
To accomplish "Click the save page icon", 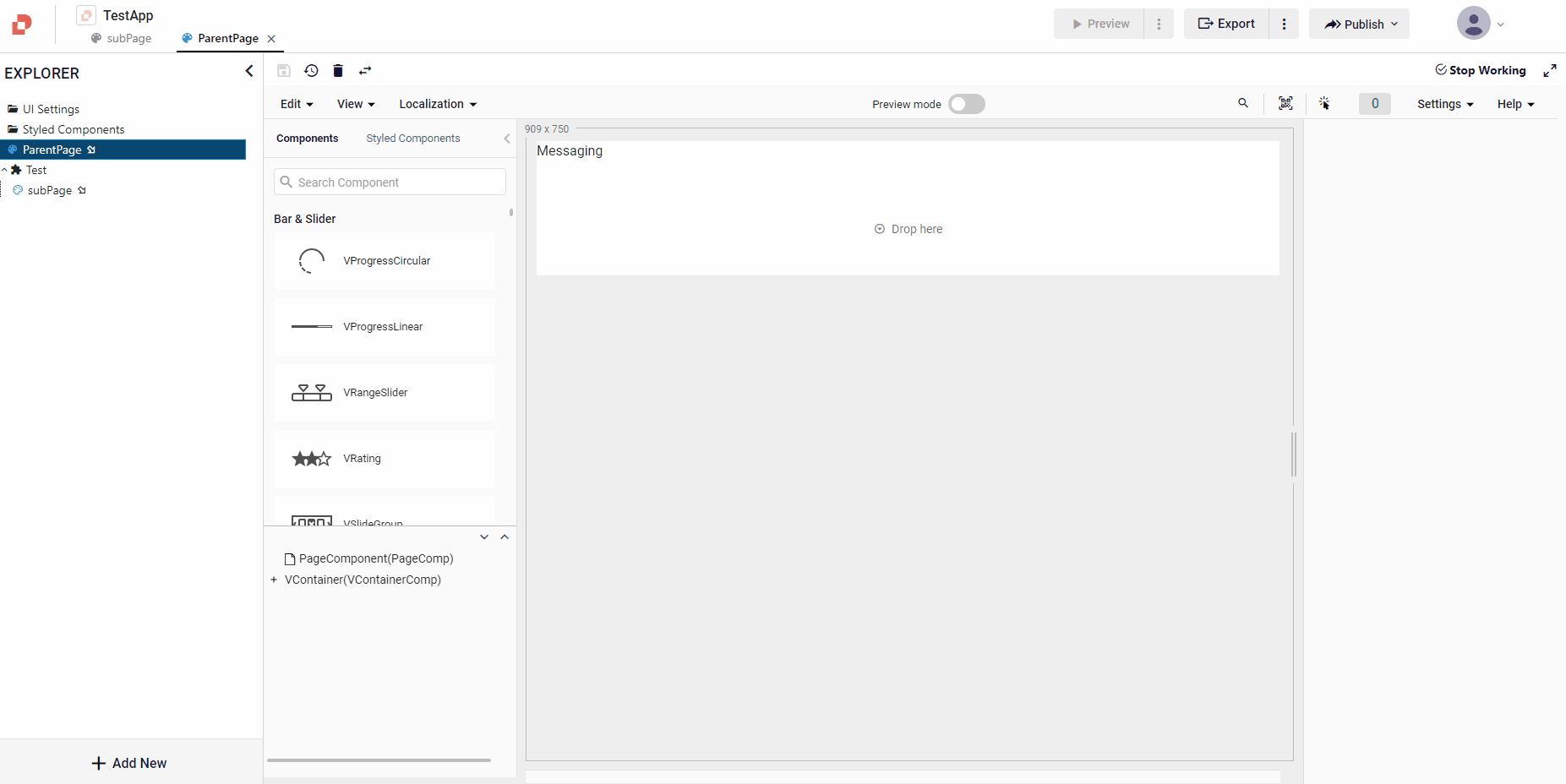I will point(284,71).
